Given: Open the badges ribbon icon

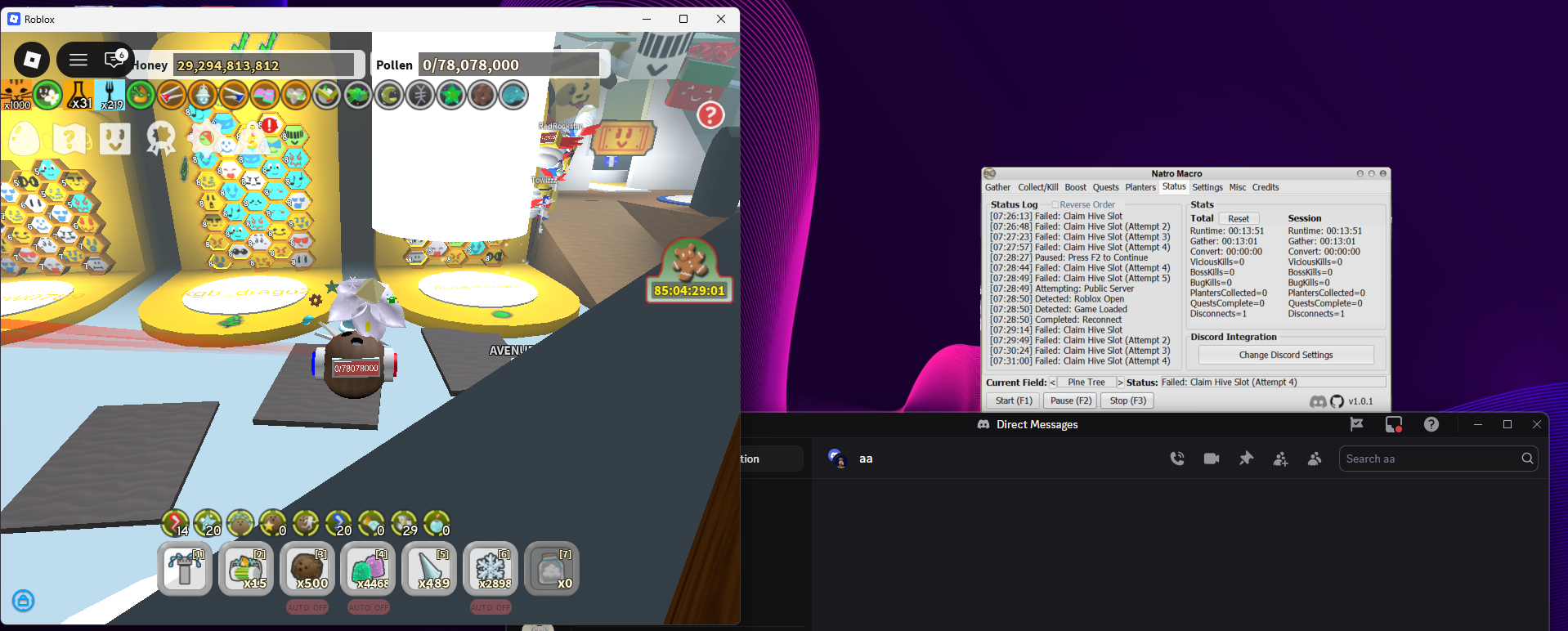Looking at the screenshot, I should (x=160, y=139).
